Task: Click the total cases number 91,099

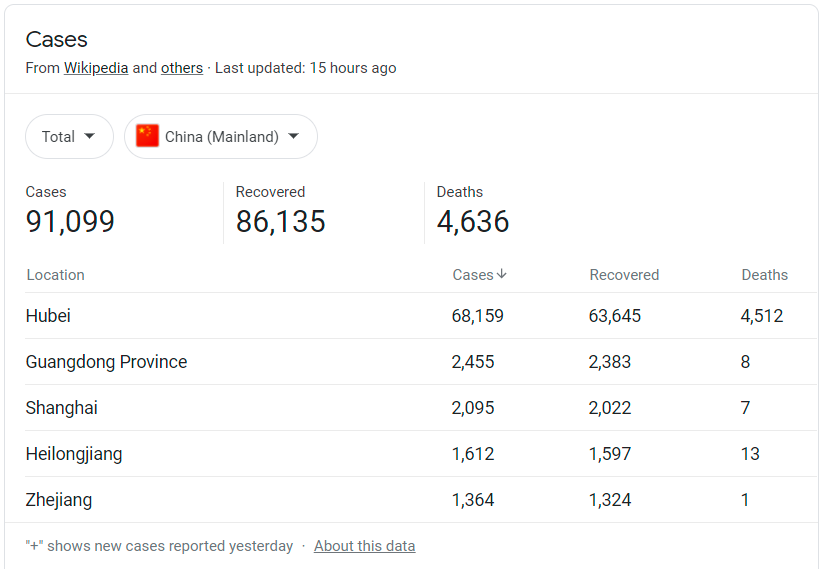Action: click(70, 221)
